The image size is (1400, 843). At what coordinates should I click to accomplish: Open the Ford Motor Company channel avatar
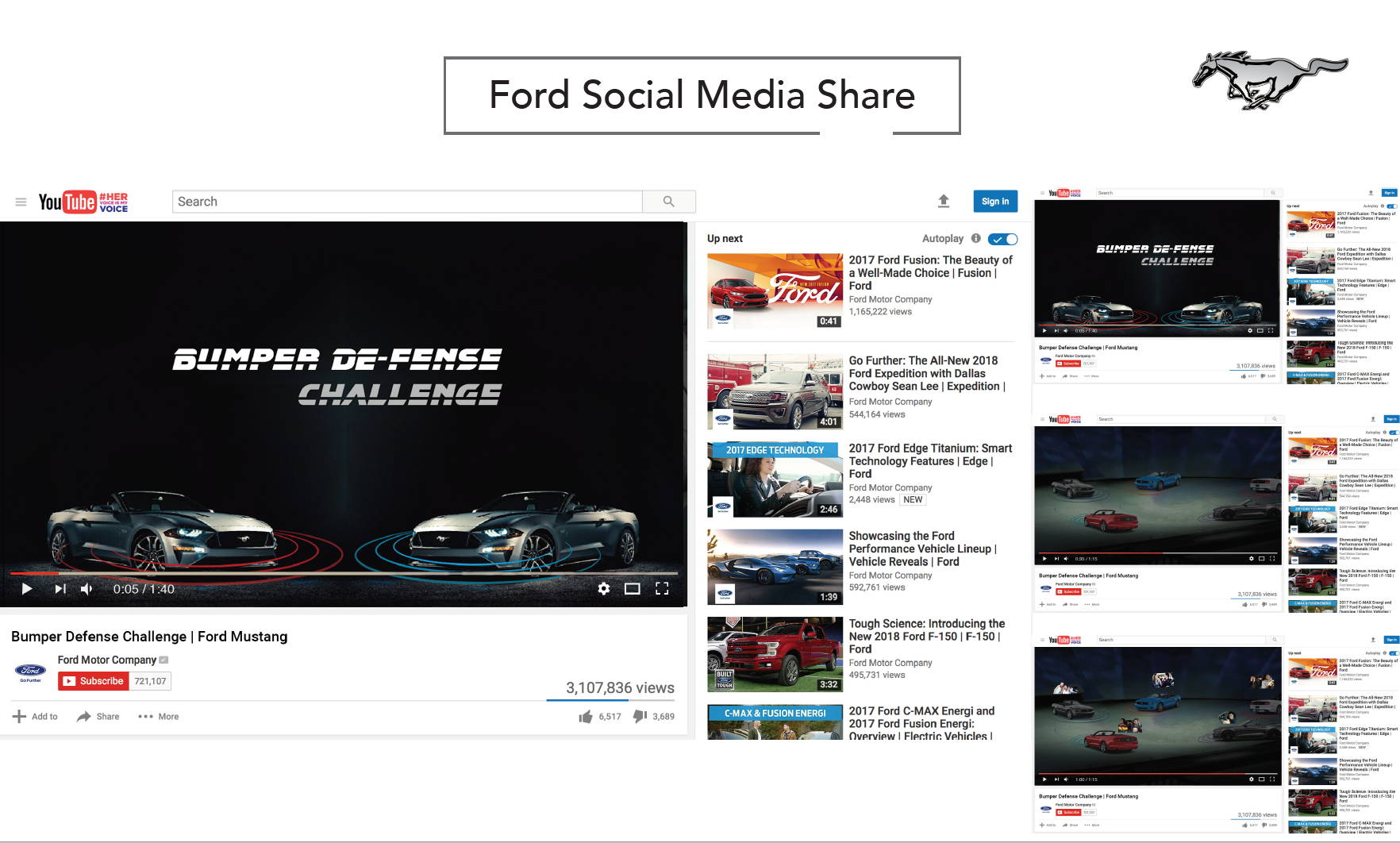(30, 673)
